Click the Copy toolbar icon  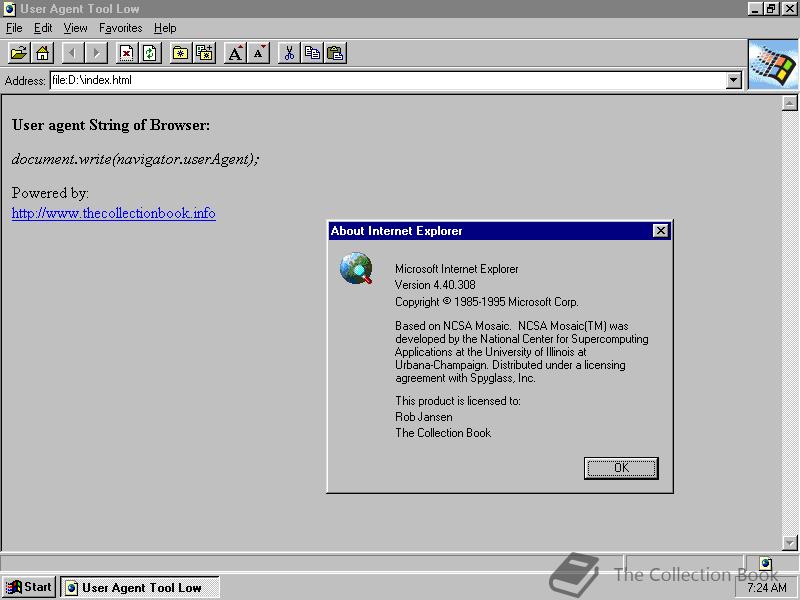[x=312, y=53]
